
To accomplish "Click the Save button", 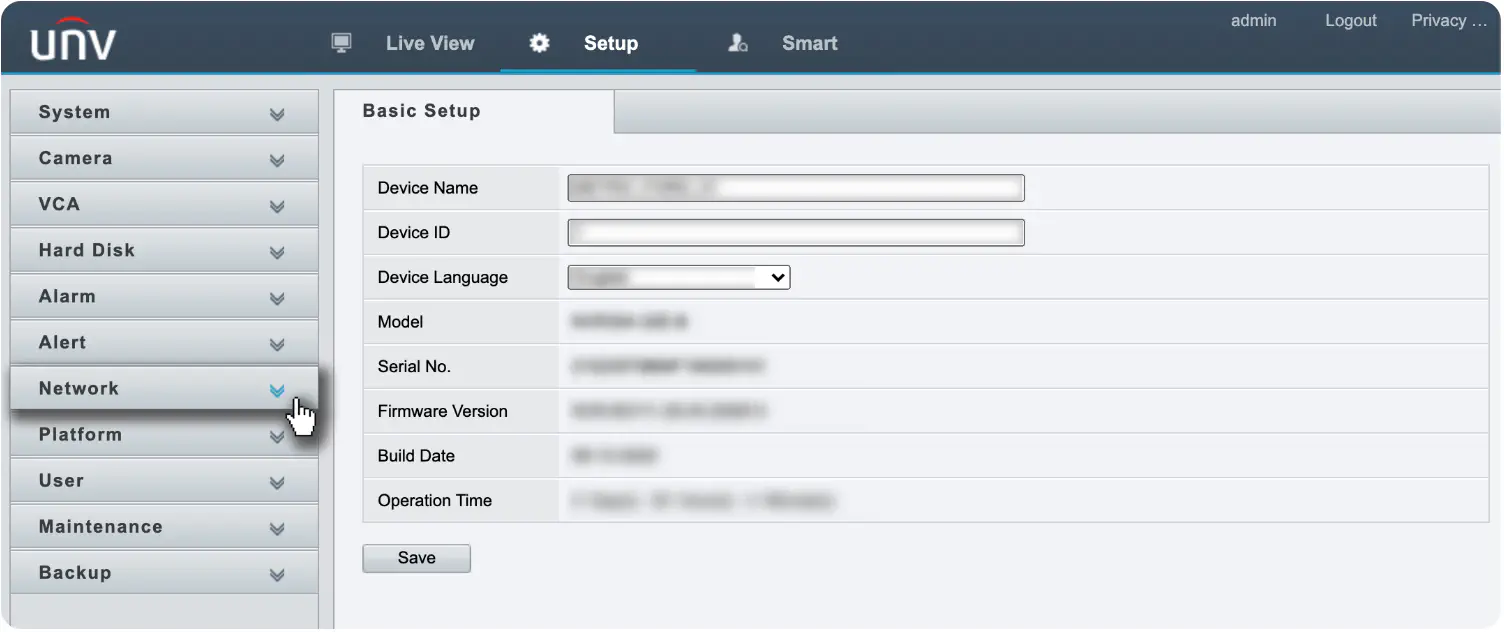I will (x=416, y=558).
